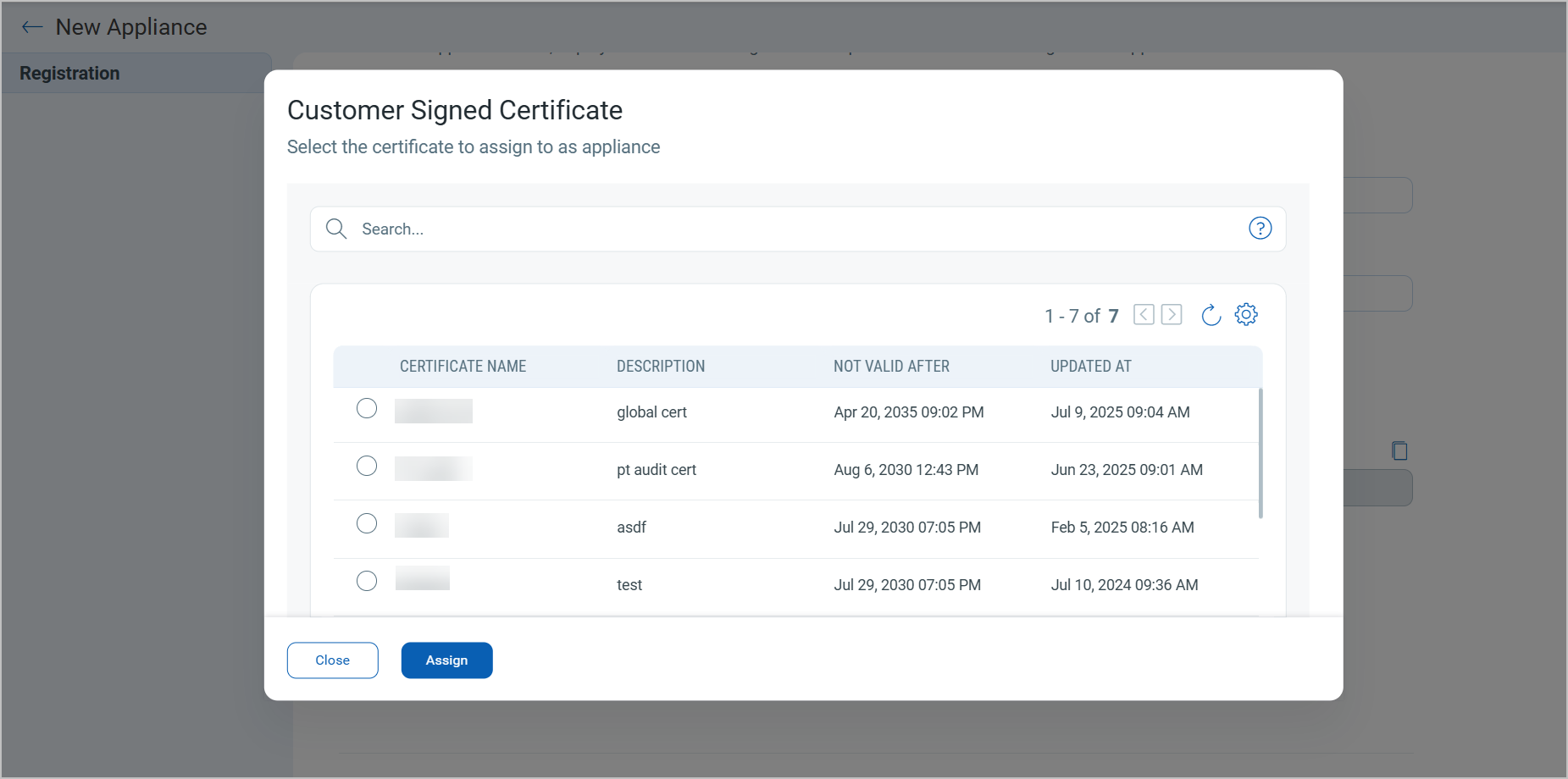The height and width of the screenshot is (779, 1568).
Task: Refresh the certificate list
Action: 1211,315
